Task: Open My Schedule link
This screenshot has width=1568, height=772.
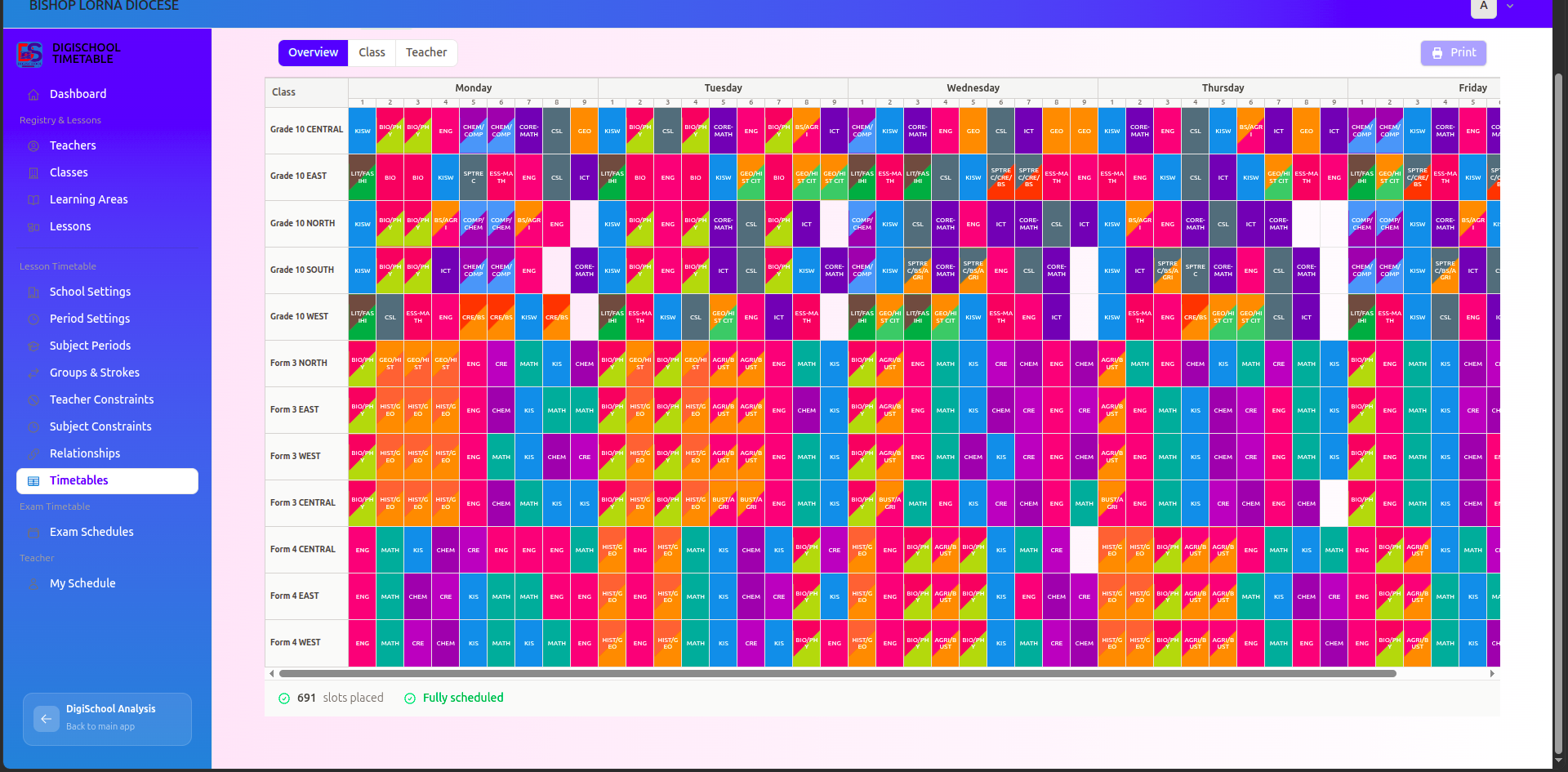Action: coord(107,583)
